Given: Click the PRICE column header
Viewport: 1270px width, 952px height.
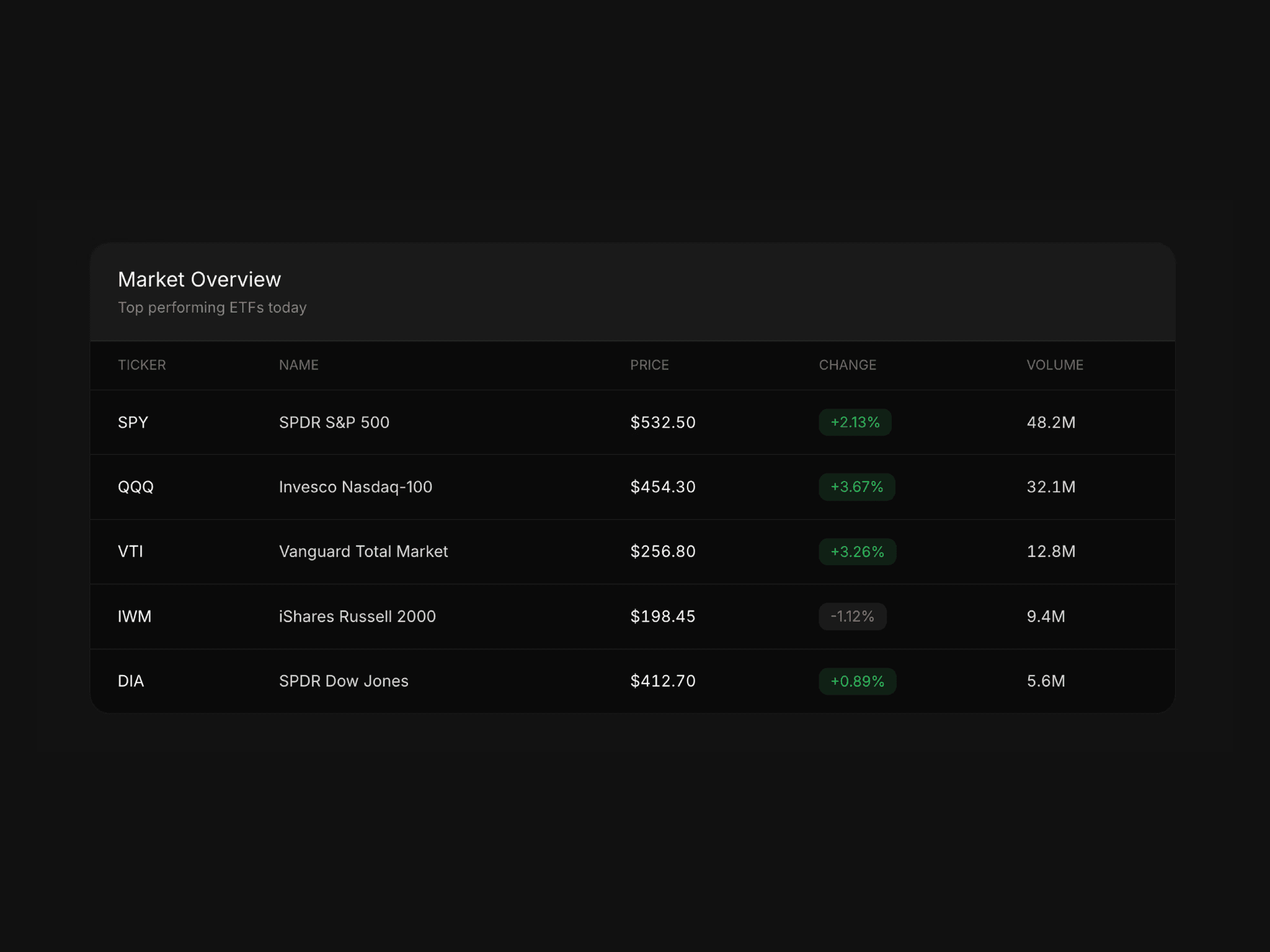Looking at the screenshot, I should click(649, 365).
